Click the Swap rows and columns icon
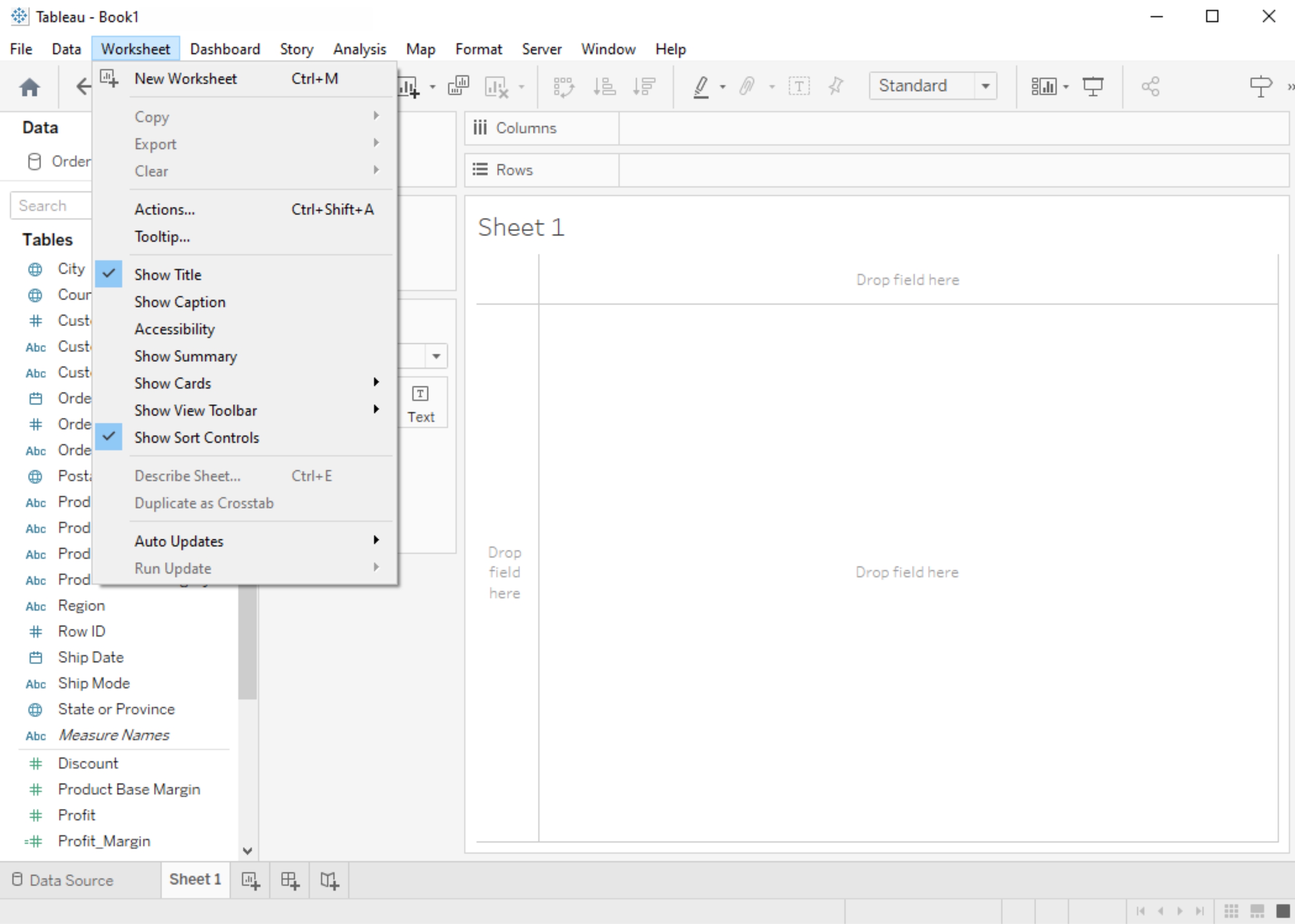 click(x=564, y=87)
